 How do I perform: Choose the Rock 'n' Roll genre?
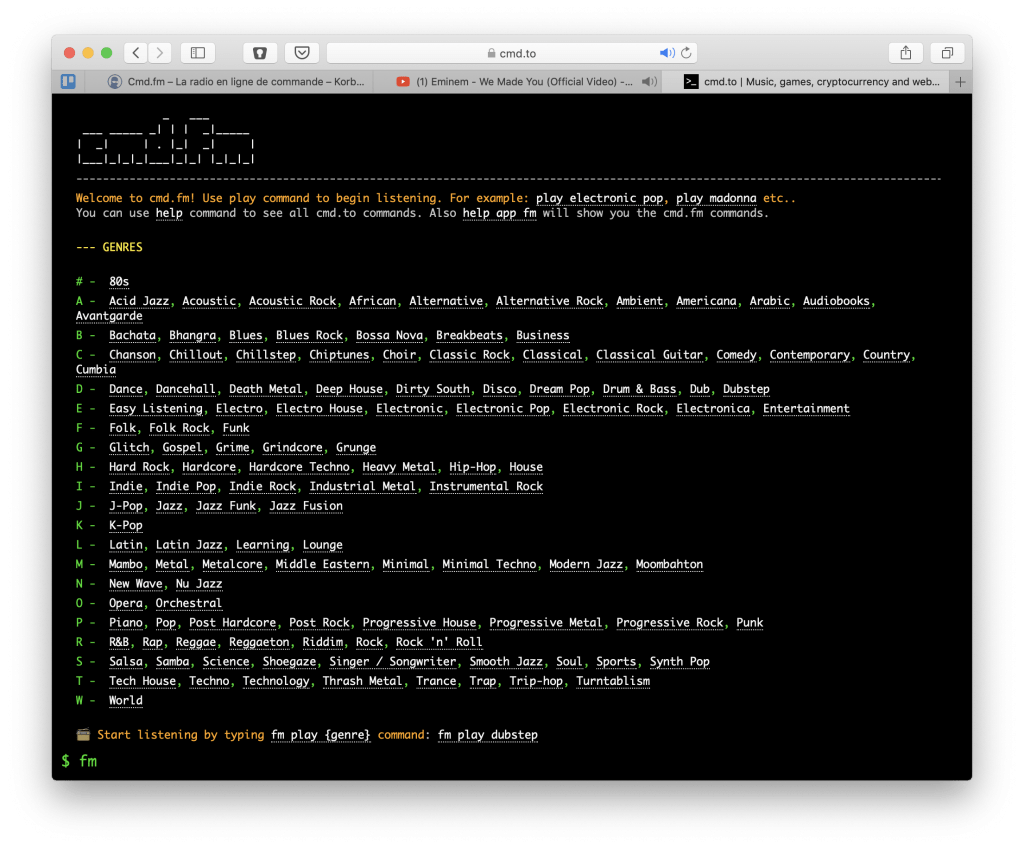tap(439, 643)
